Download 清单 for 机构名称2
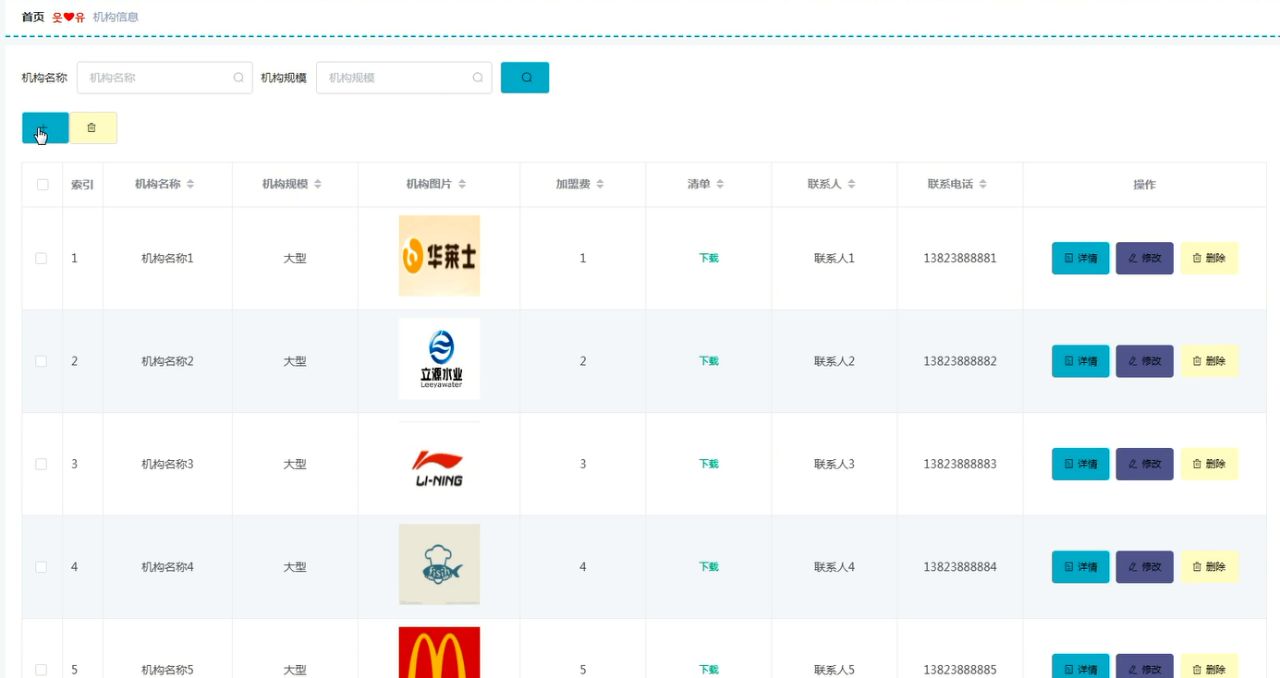The width and height of the screenshot is (1280, 678). pos(709,361)
